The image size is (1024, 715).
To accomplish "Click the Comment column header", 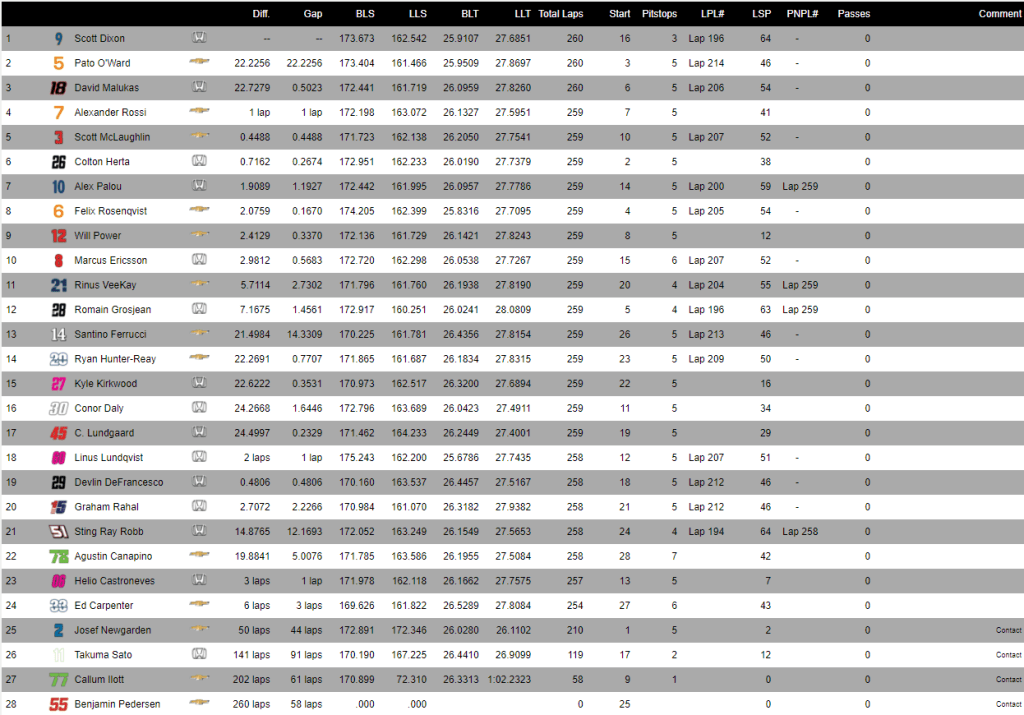I will (1000, 14).
